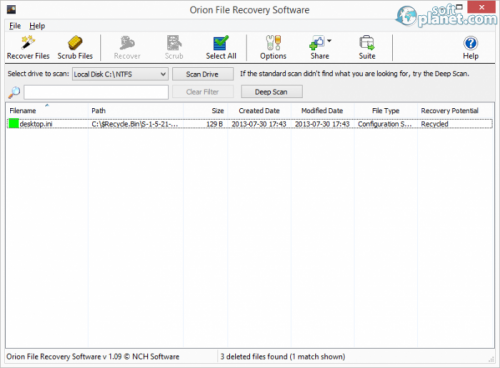Click the Recycled recovery potential cell

434,124
